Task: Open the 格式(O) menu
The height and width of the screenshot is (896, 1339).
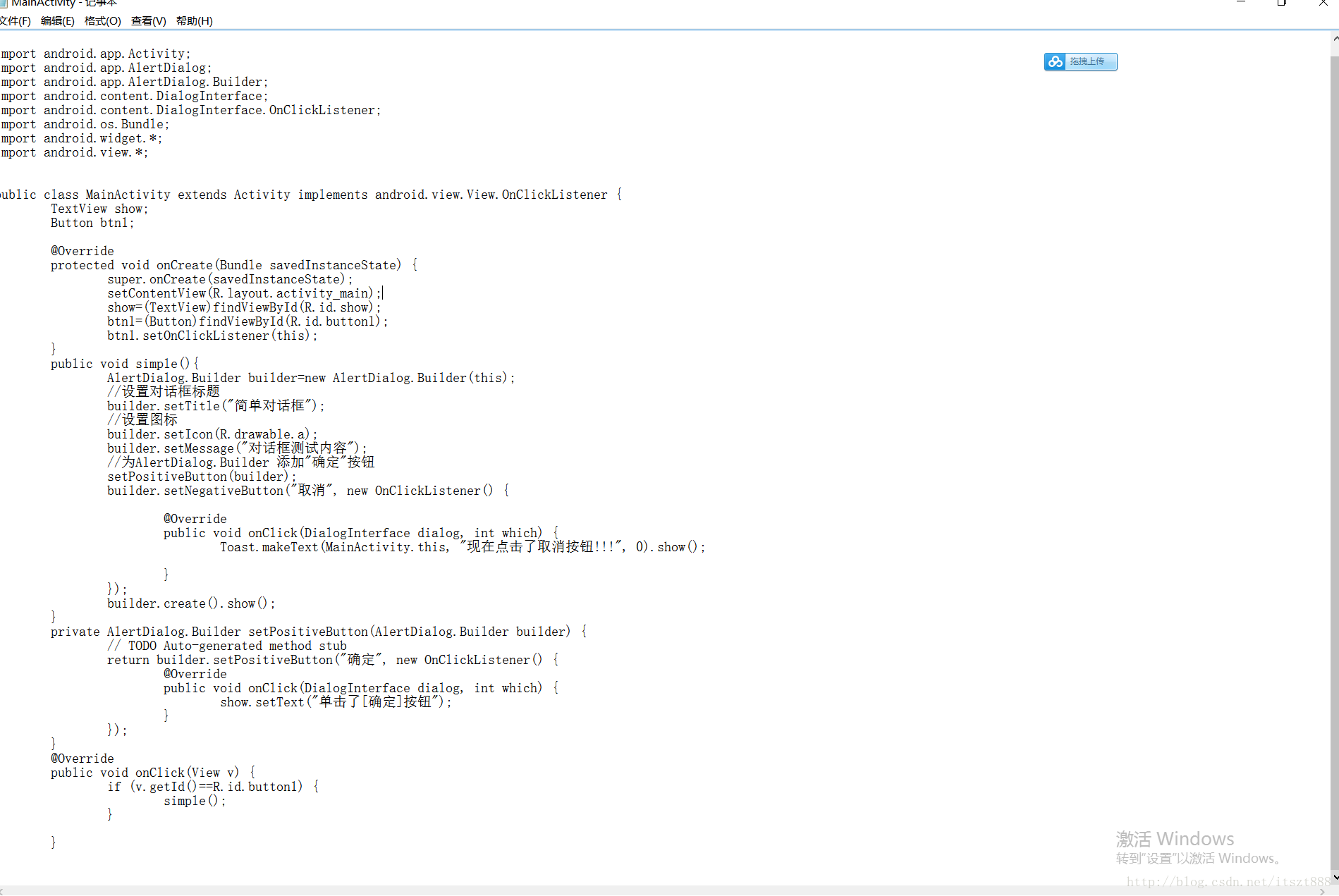Action: tap(103, 21)
